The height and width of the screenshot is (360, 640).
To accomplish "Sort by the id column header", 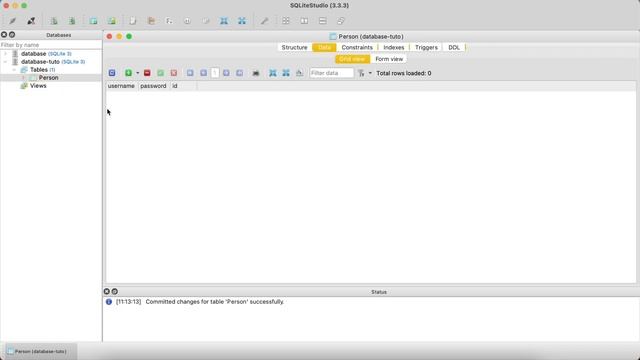I will [x=183, y=86].
